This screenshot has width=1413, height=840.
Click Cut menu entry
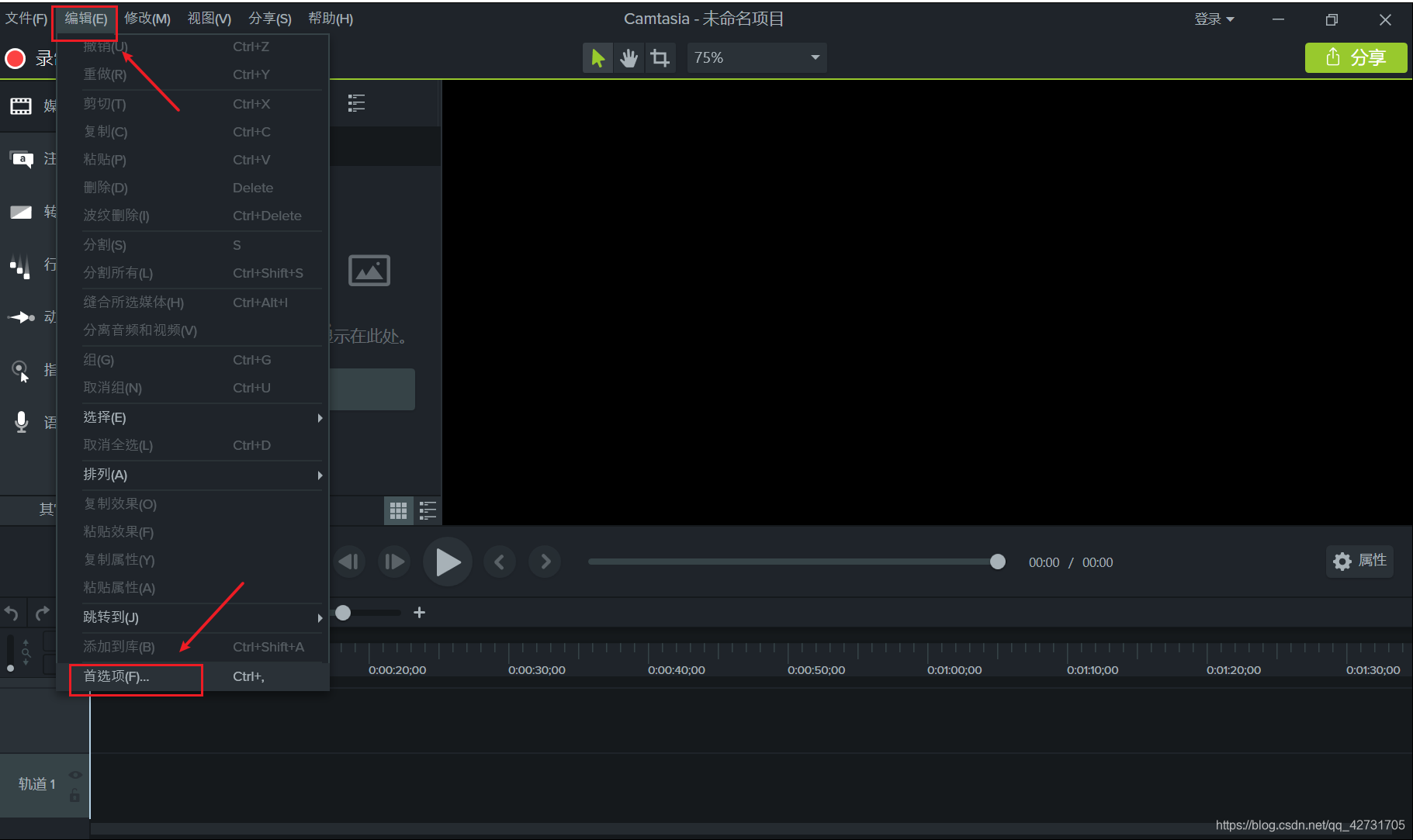click(193, 104)
